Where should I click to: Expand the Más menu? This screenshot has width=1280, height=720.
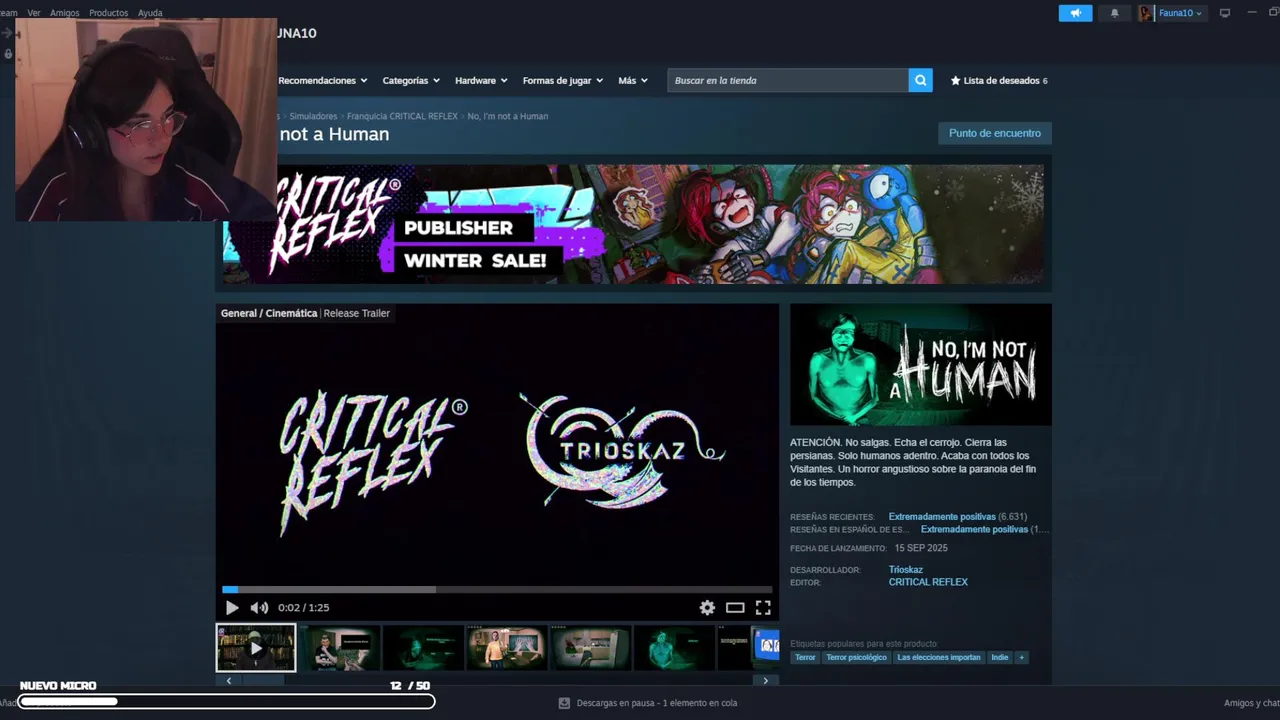click(x=633, y=80)
